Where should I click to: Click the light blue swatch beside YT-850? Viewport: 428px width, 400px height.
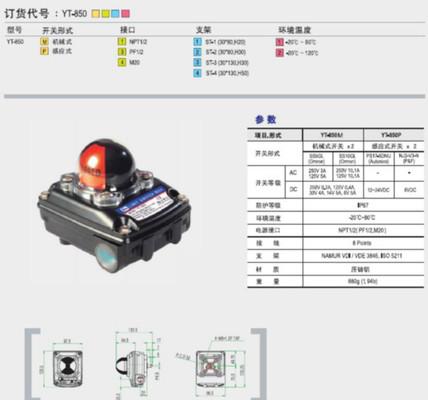[115, 14]
